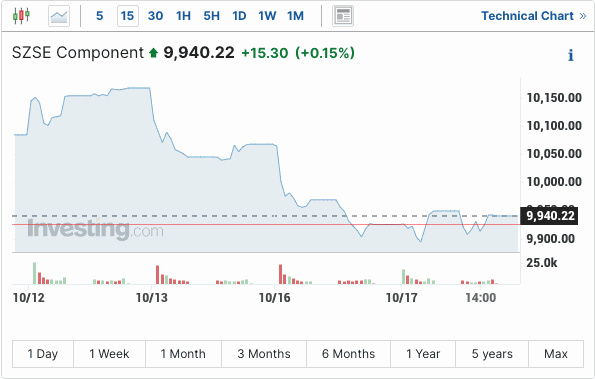Click the 9,940.22 price label on axis
This screenshot has height=379, width=595.
549,215
